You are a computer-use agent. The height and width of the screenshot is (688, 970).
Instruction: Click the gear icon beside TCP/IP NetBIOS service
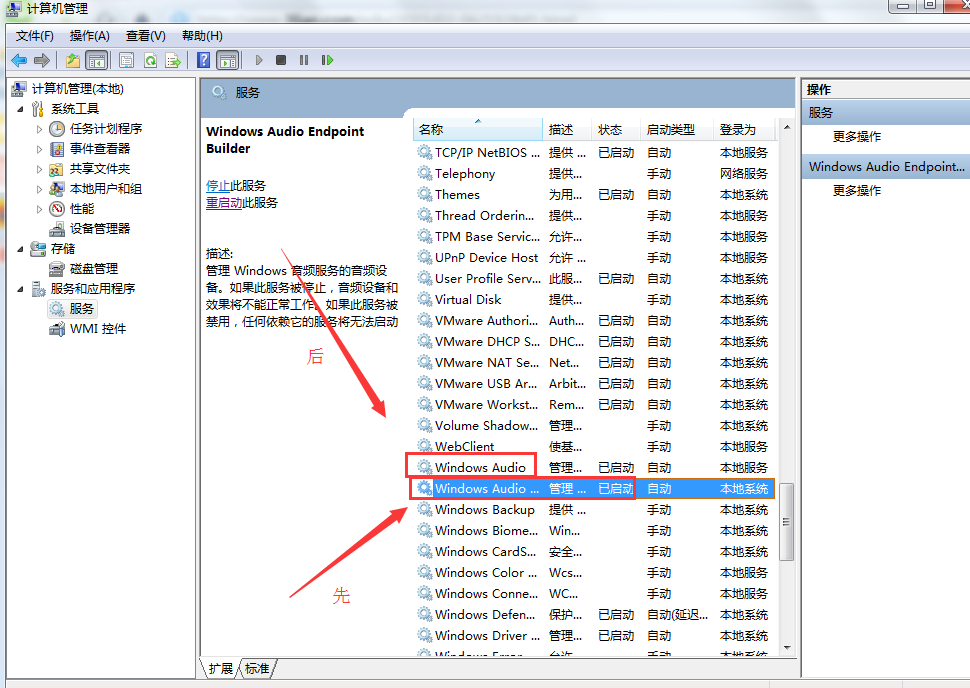[x=424, y=152]
